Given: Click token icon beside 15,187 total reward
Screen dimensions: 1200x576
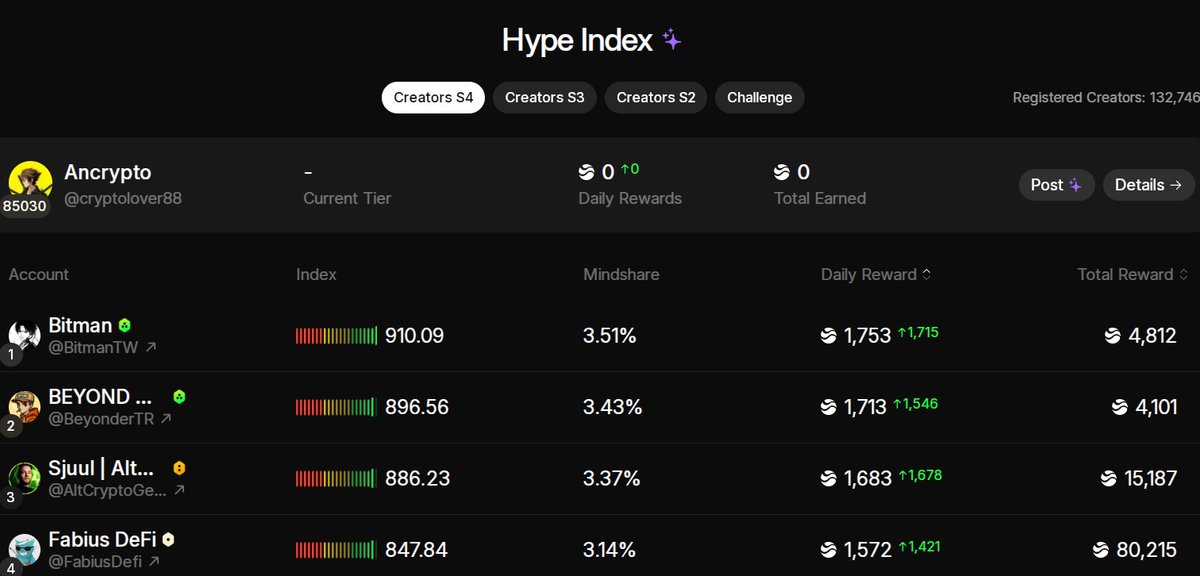Looking at the screenshot, I should point(1108,478).
